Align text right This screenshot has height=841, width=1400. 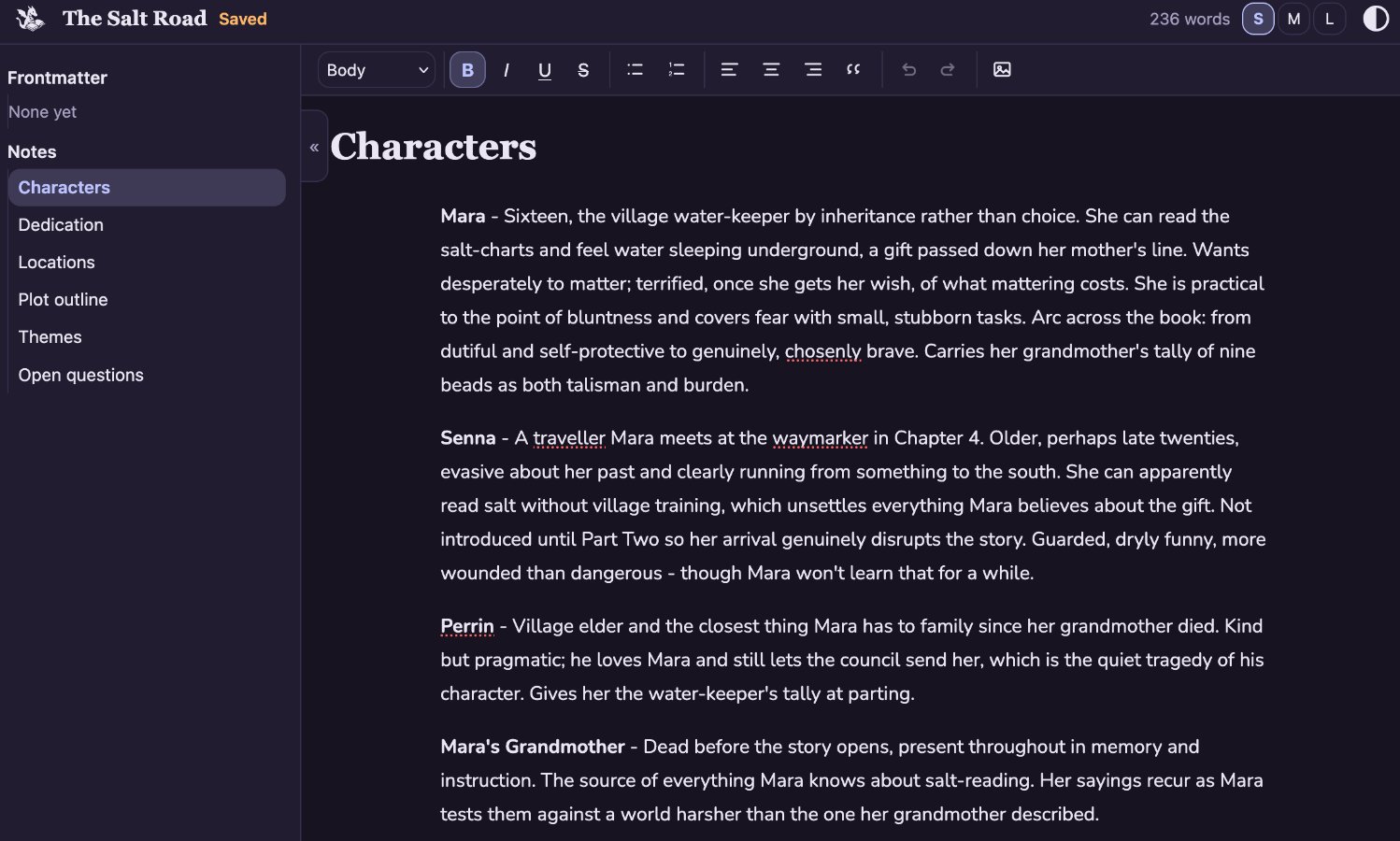pos(813,70)
